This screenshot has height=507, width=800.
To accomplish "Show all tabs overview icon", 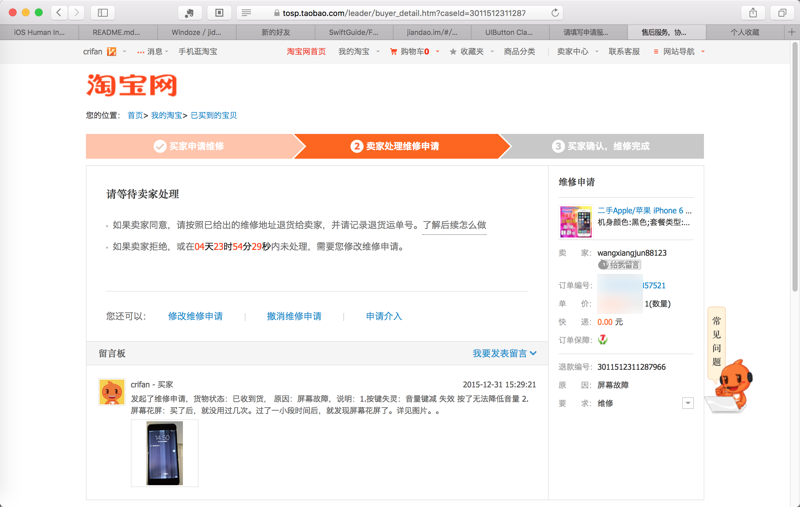I will click(x=782, y=12).
